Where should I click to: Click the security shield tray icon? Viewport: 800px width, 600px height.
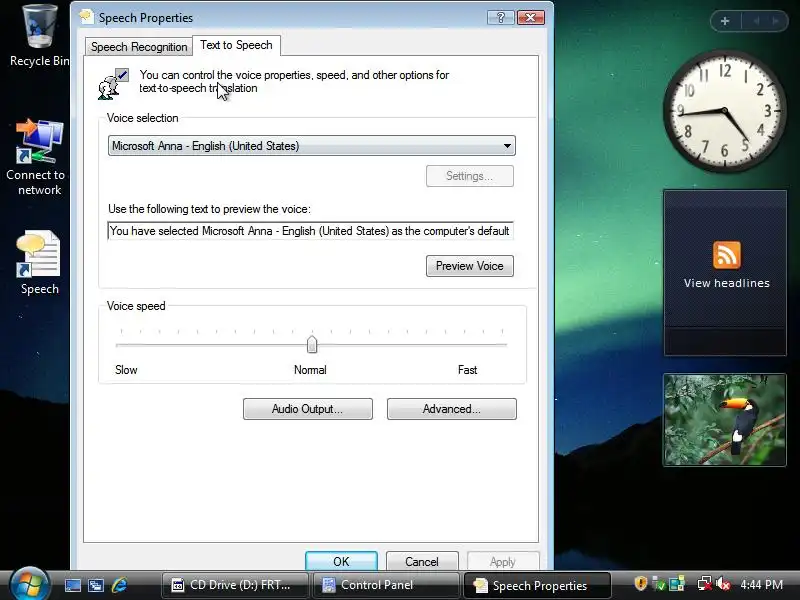640,583
